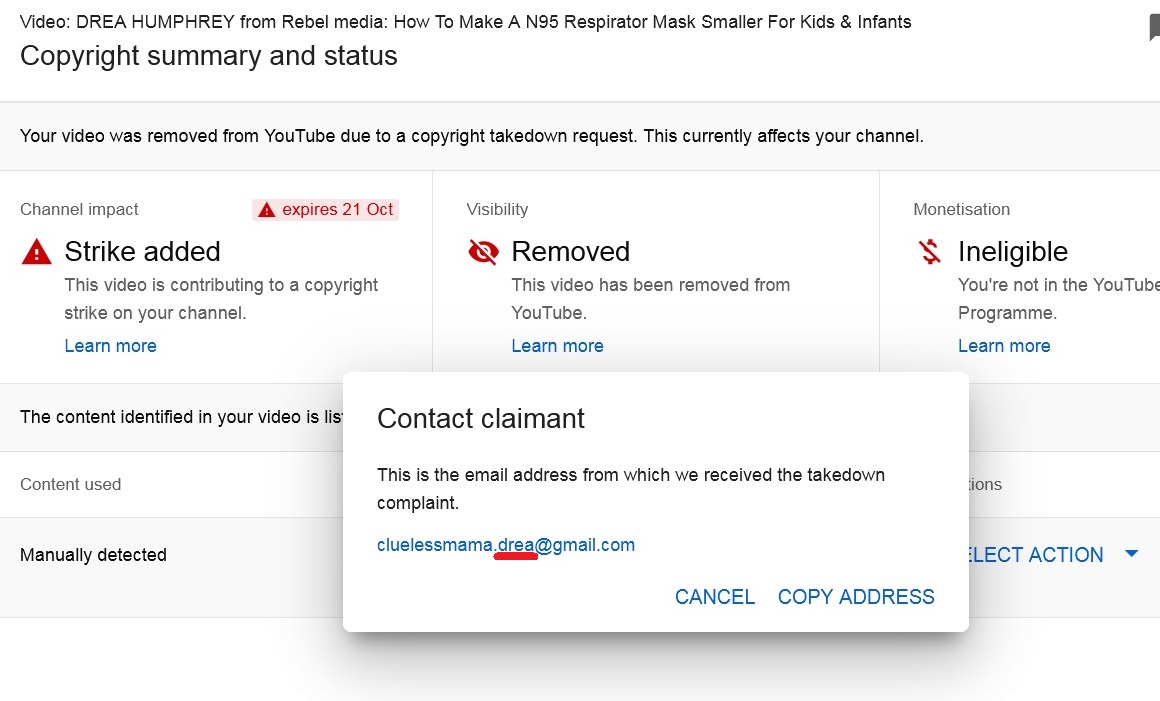Cancel the Contact claimant dialog
Viewport: 1160px width, 701px height.
(x=715, y=597)
